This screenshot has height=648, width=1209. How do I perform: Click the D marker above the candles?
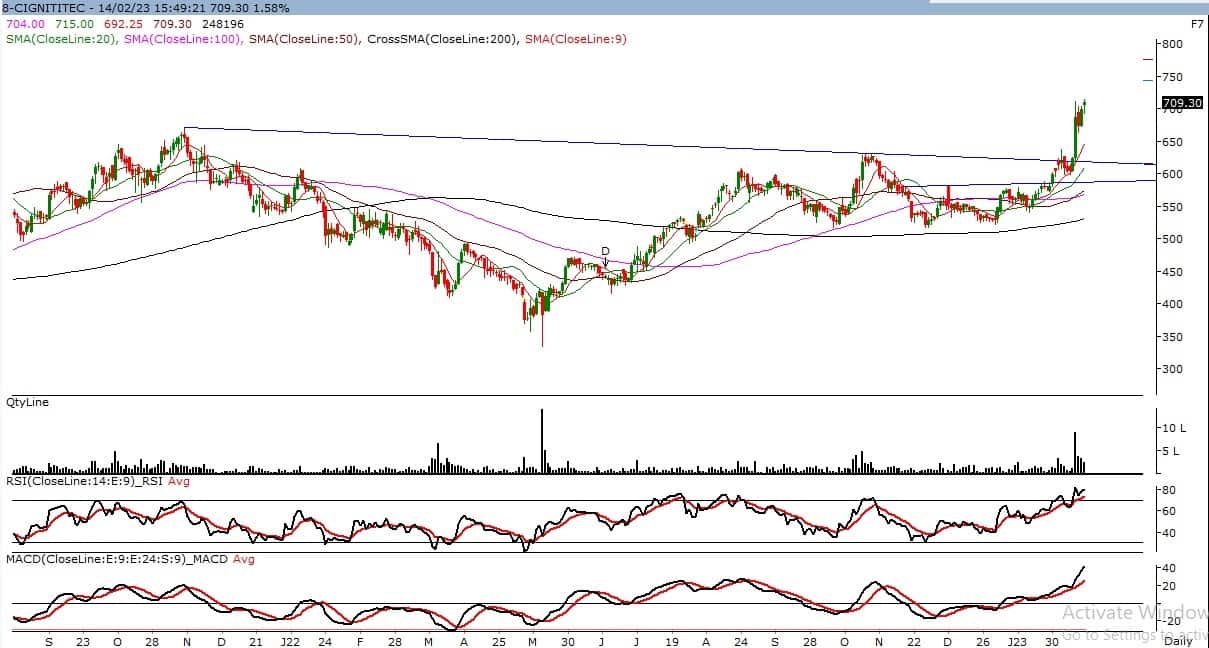605,252
